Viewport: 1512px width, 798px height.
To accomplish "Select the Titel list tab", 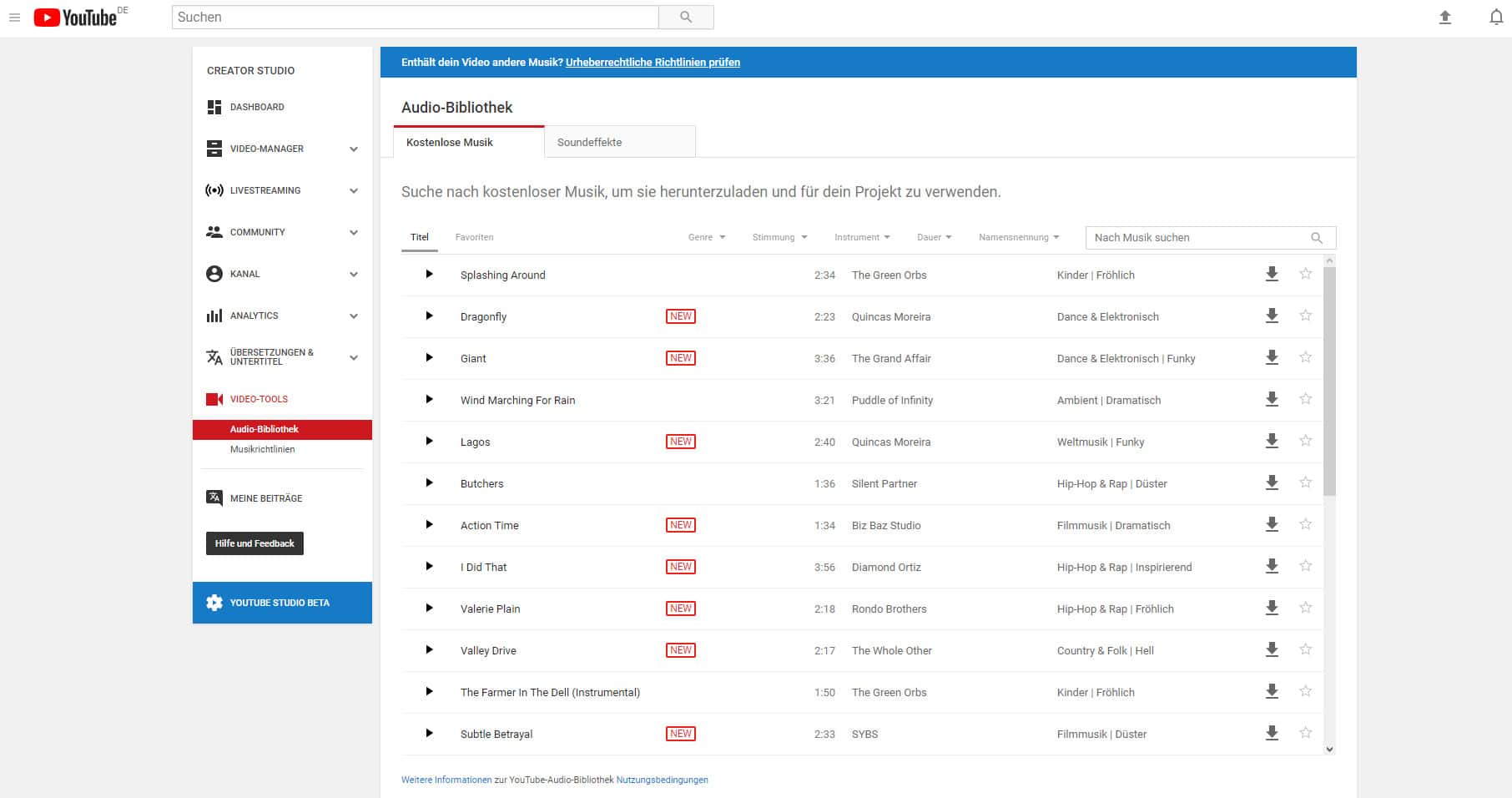I will click(x=420, y=237).
